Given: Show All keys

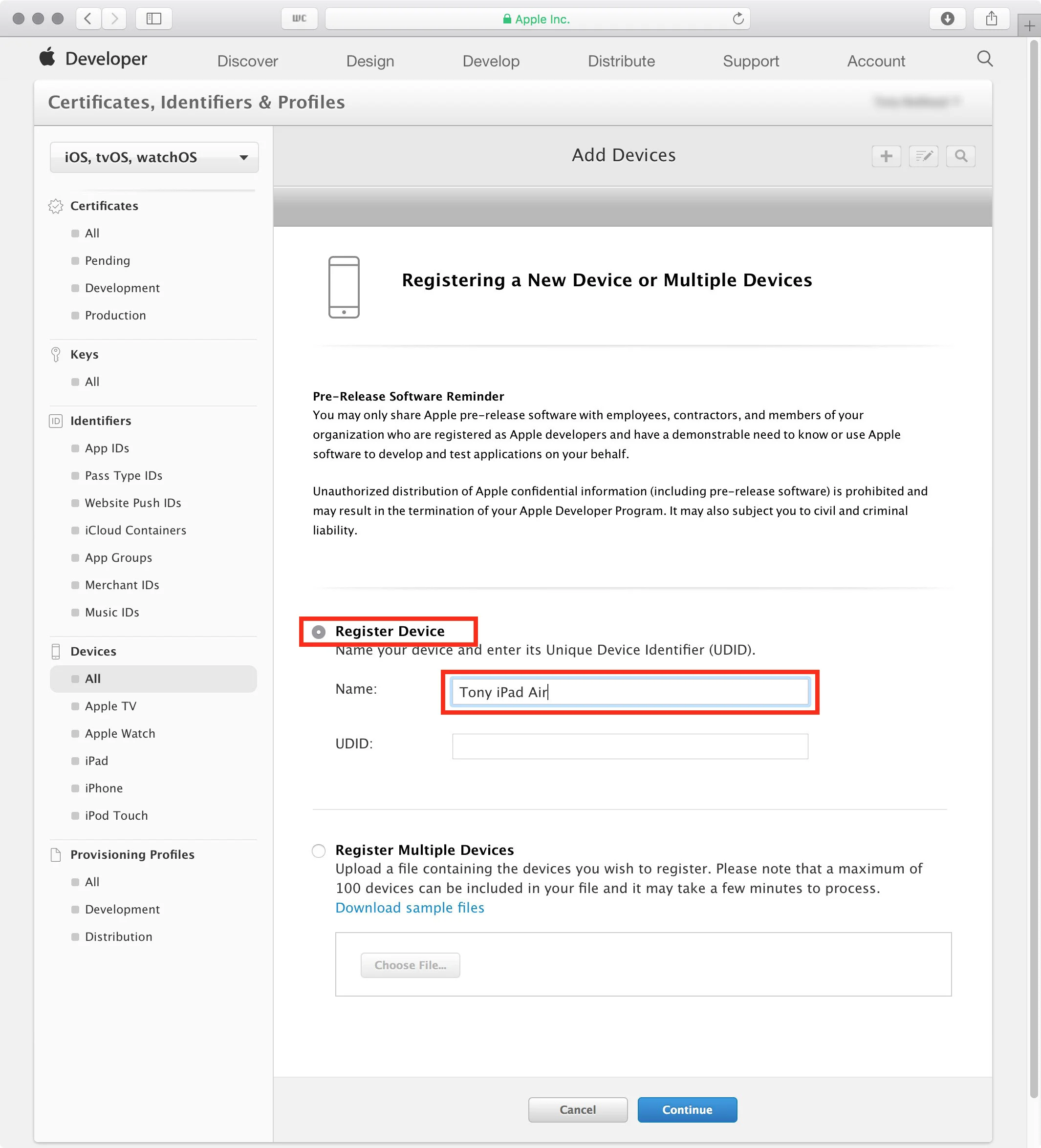Looking at the screenshot, I should pyautogui.click(x=92, y=382).
